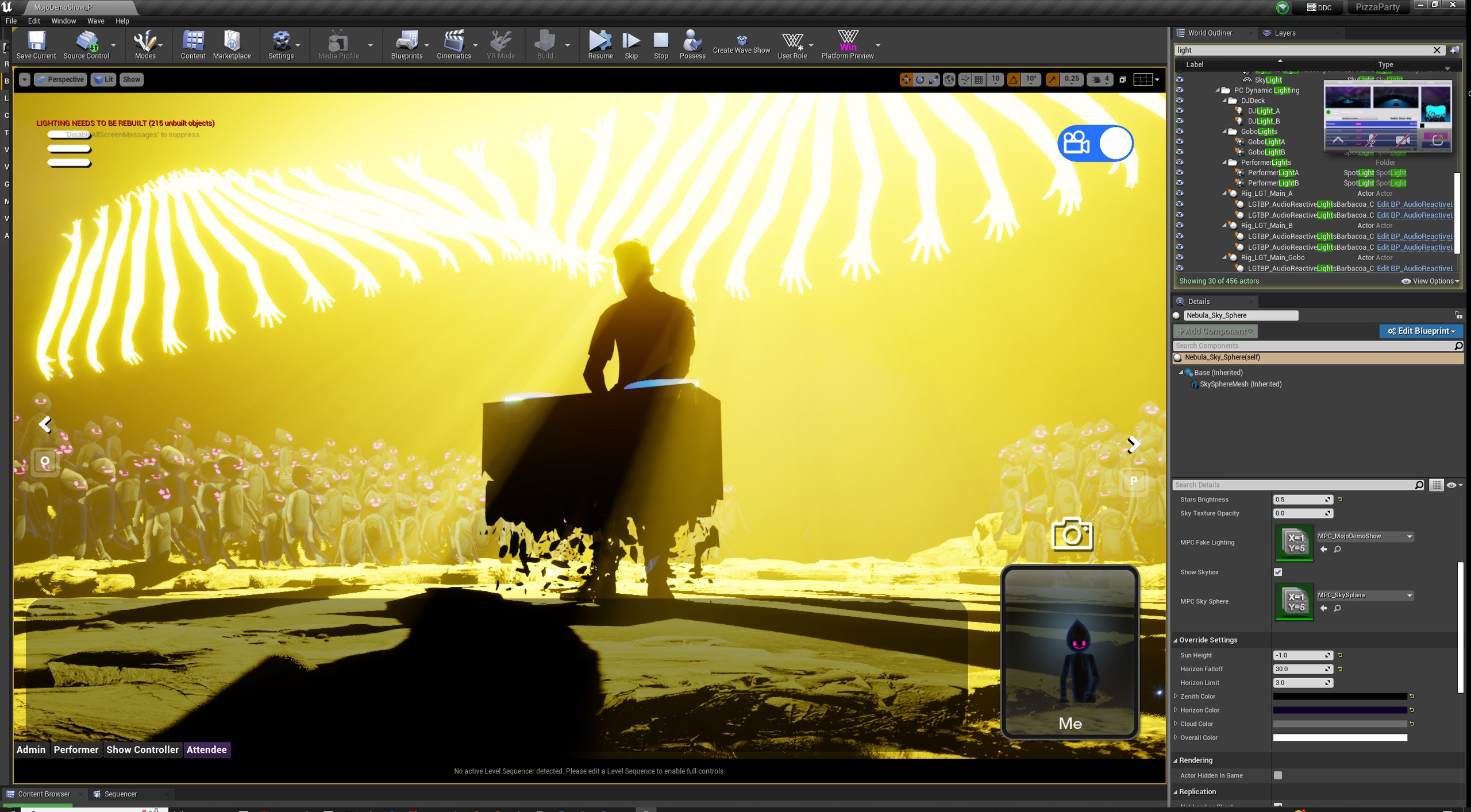Collapse the PerformerLights folder
The image size is (1471, 812).
click(1224, 163)
